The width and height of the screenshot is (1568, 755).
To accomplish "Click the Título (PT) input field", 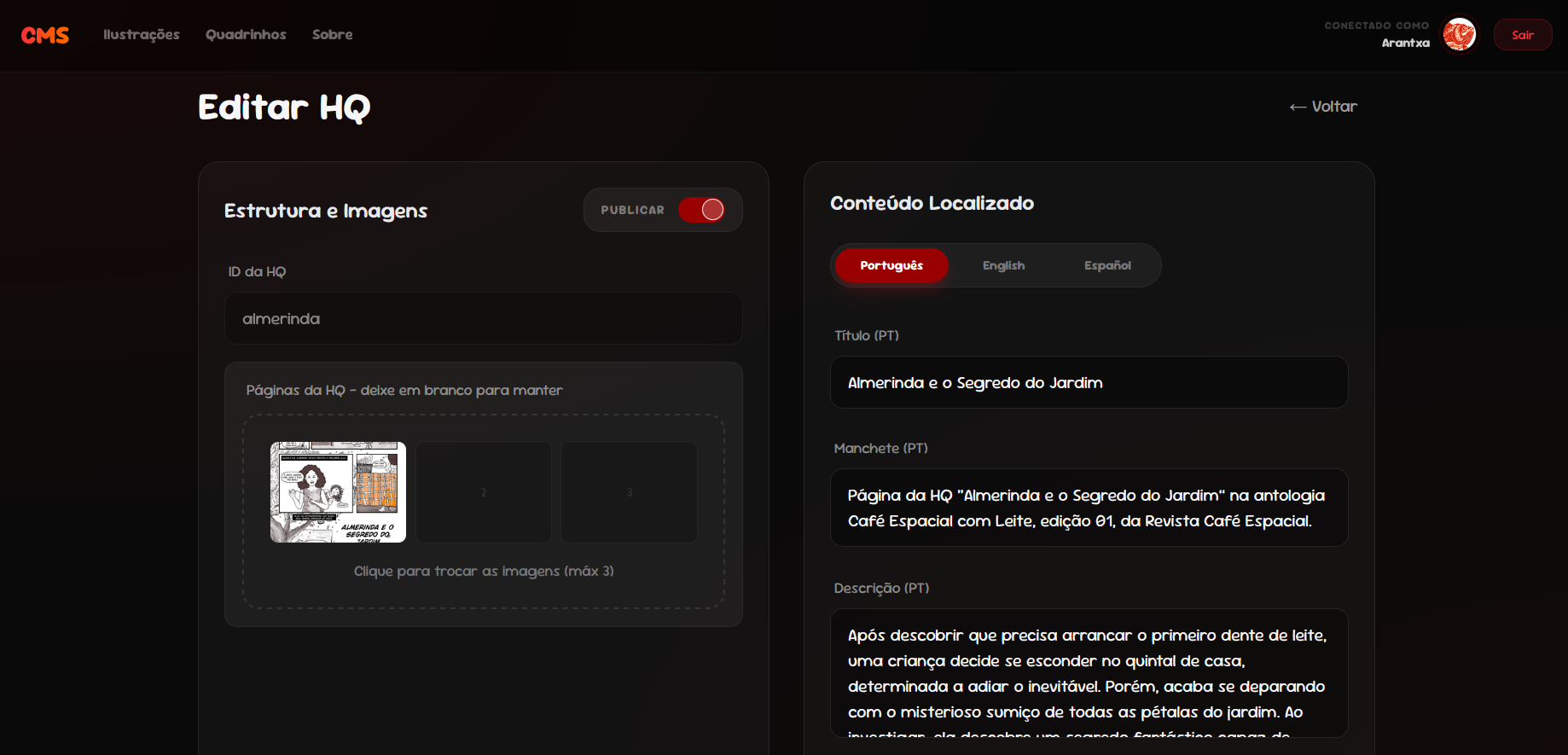I will [x=1089, y=382].
